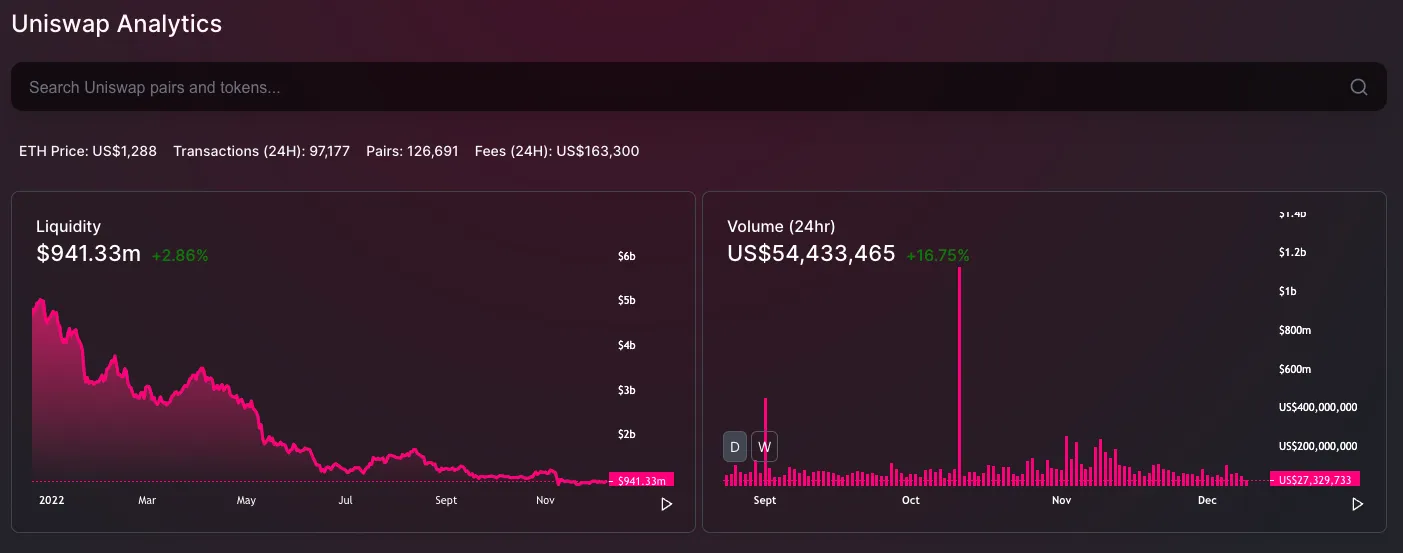Focus the Search Uniswap pairs and tokens field
The height and width of the screenshot is (553, 1403).
coord(698,87)
